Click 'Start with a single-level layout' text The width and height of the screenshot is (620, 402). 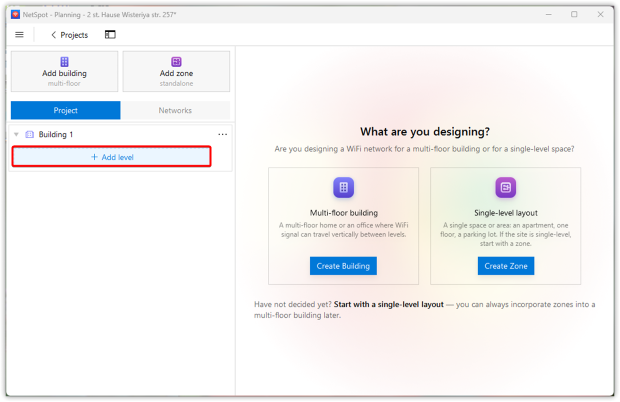pyautogui.click(x=389, y=304)
